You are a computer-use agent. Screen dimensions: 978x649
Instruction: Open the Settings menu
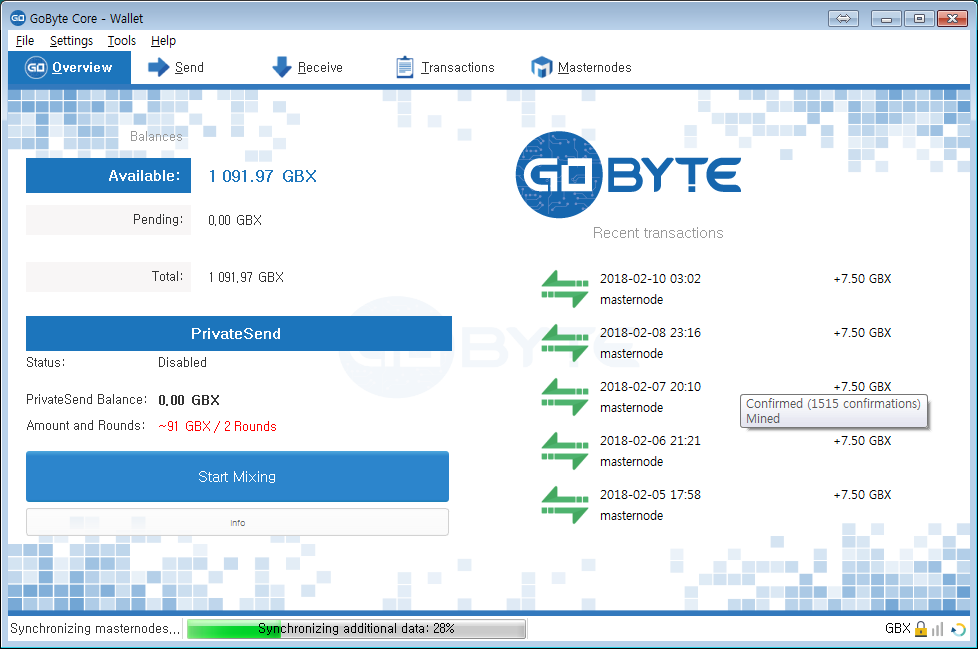coord(71,41)
